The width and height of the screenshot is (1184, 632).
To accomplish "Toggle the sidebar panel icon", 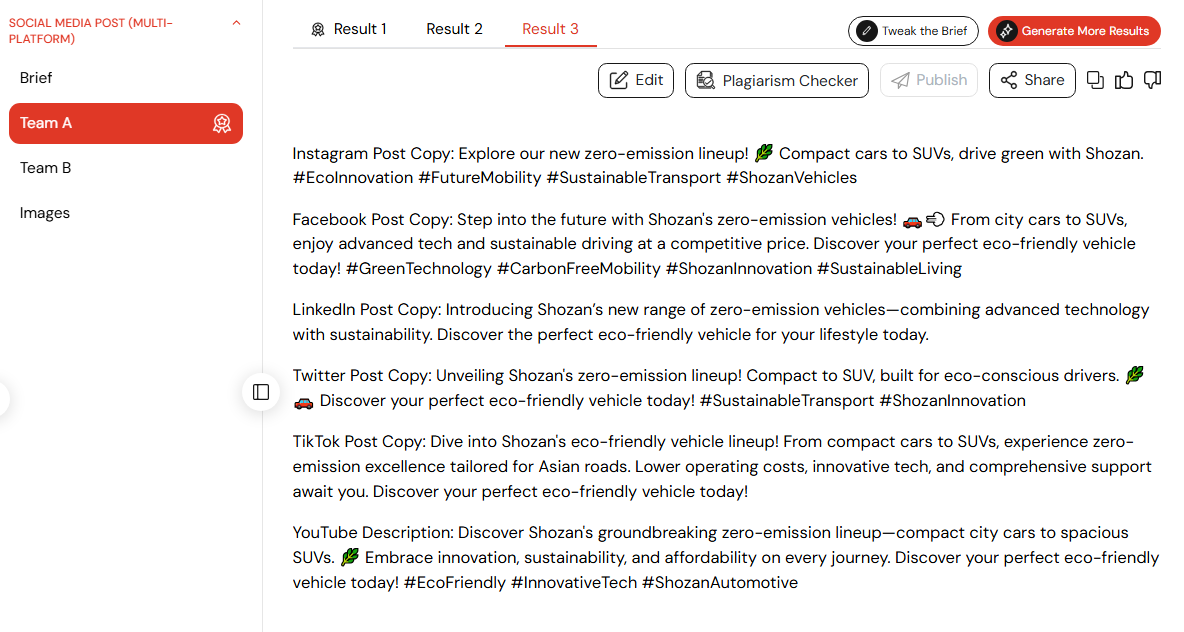I will click(x=261, y=392).
